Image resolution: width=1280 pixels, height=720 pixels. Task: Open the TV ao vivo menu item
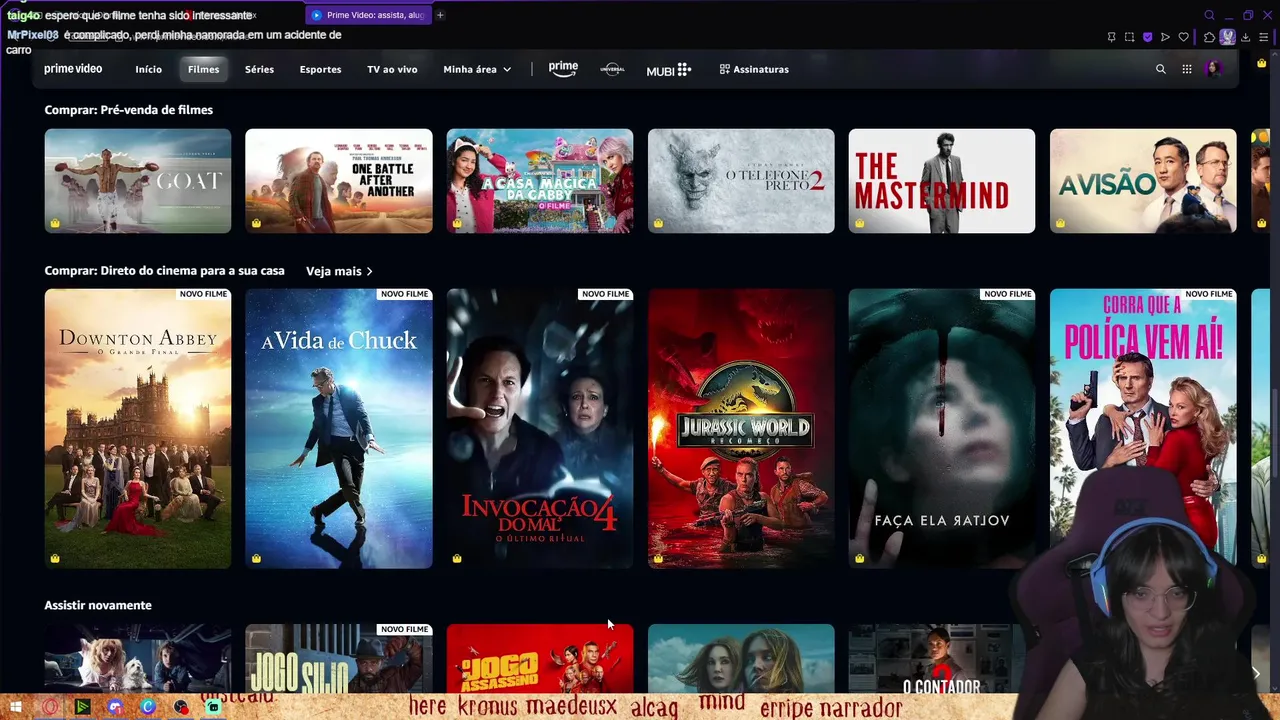coord(392,69)
